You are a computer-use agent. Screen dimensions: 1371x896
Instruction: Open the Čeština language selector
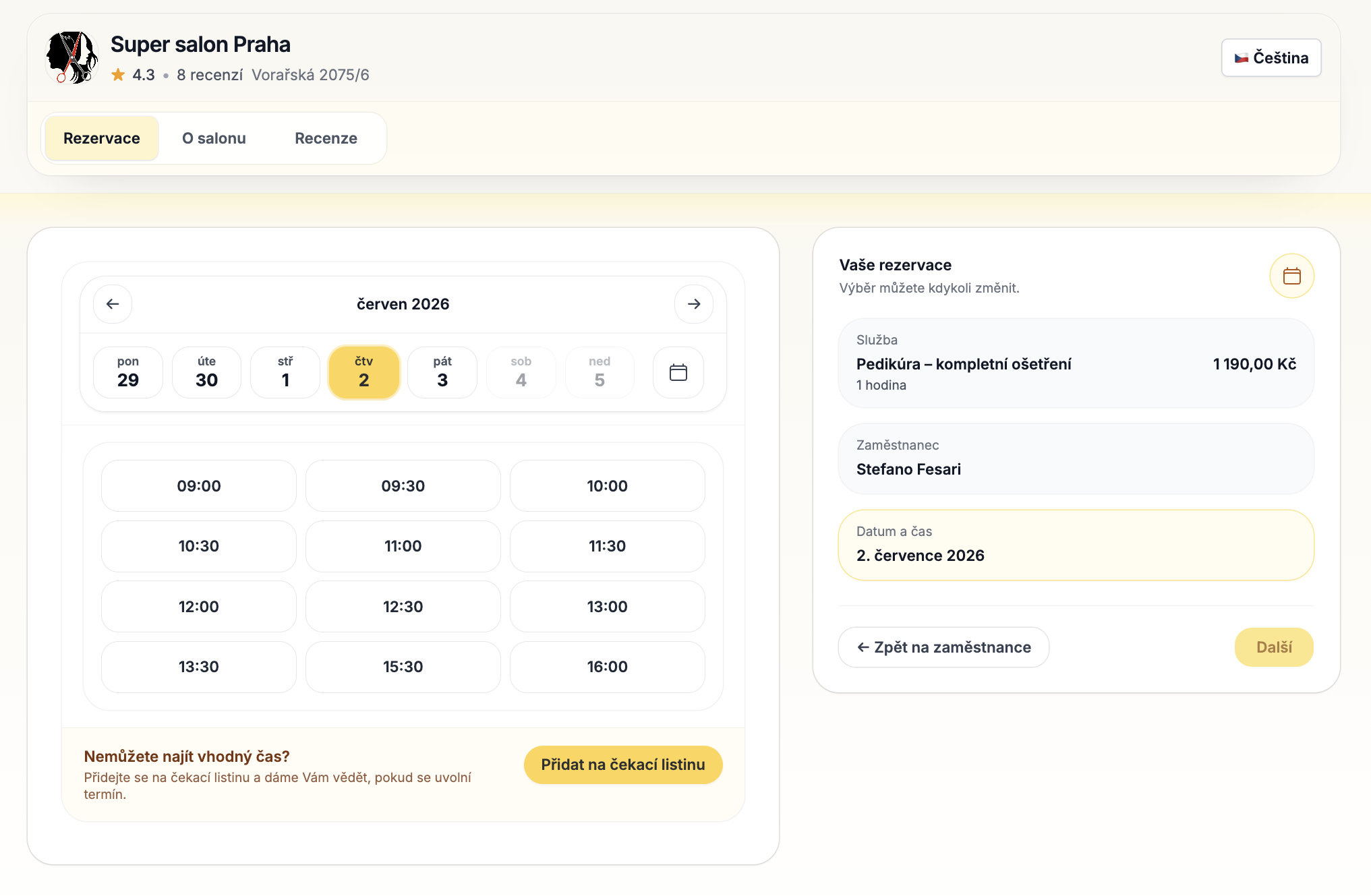1271,58
